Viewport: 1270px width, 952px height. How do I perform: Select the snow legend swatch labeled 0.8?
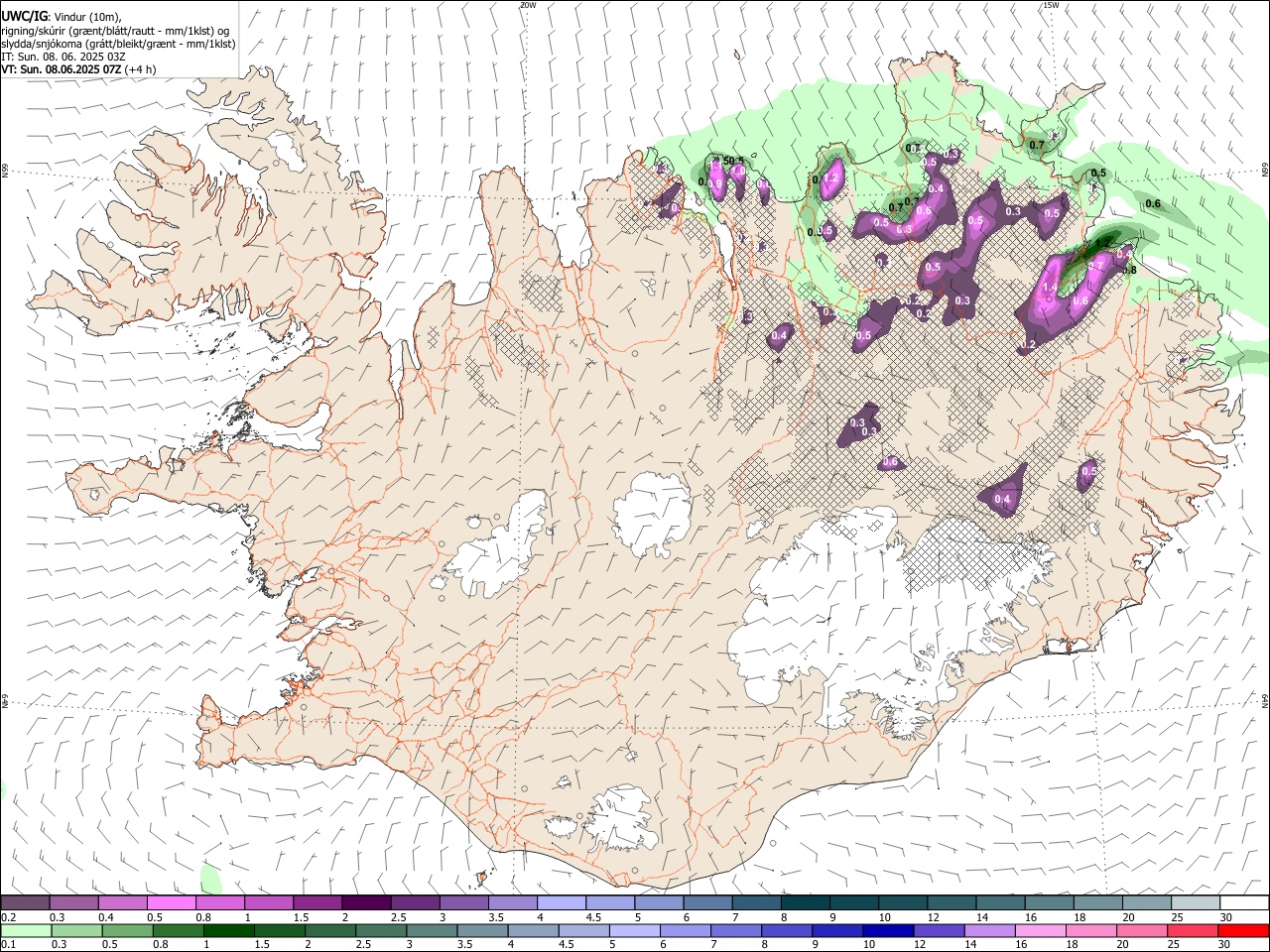[x=219, y=902]
